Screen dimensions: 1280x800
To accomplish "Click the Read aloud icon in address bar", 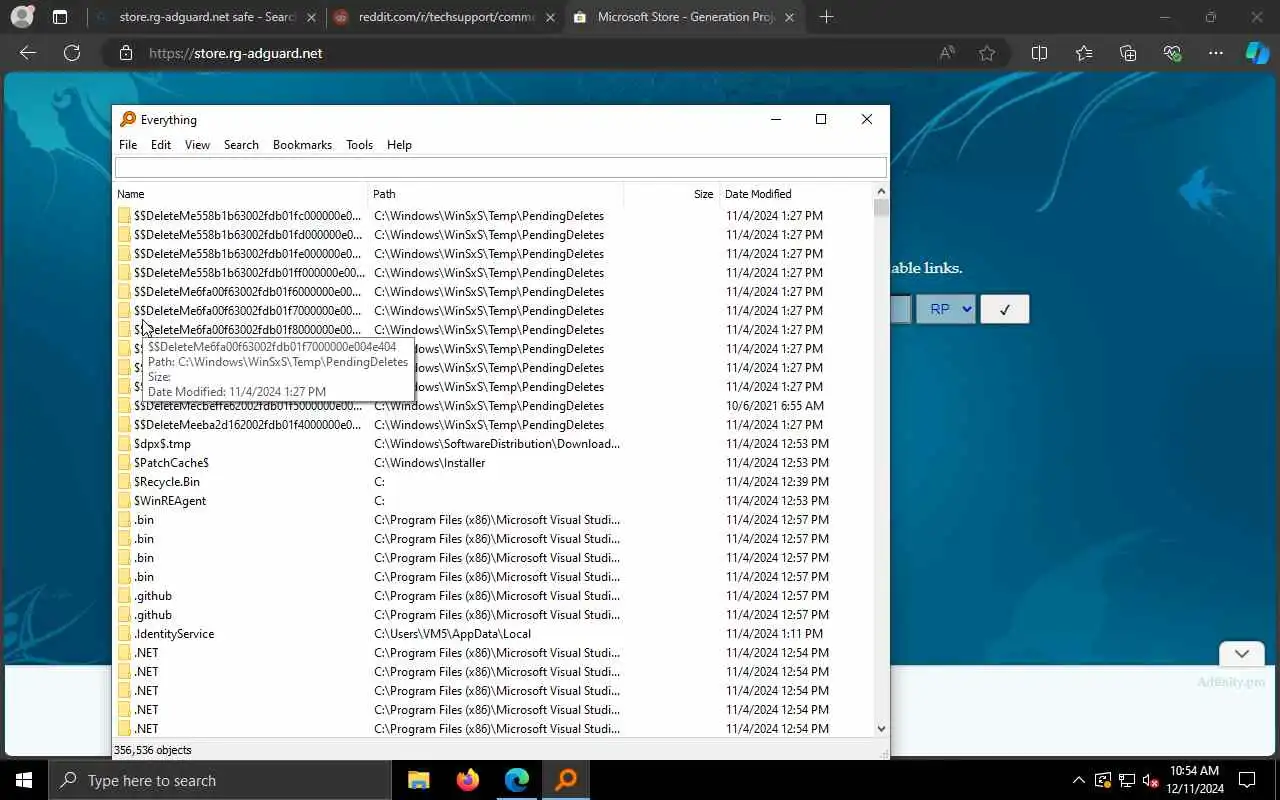I will [x=946, y=53].
